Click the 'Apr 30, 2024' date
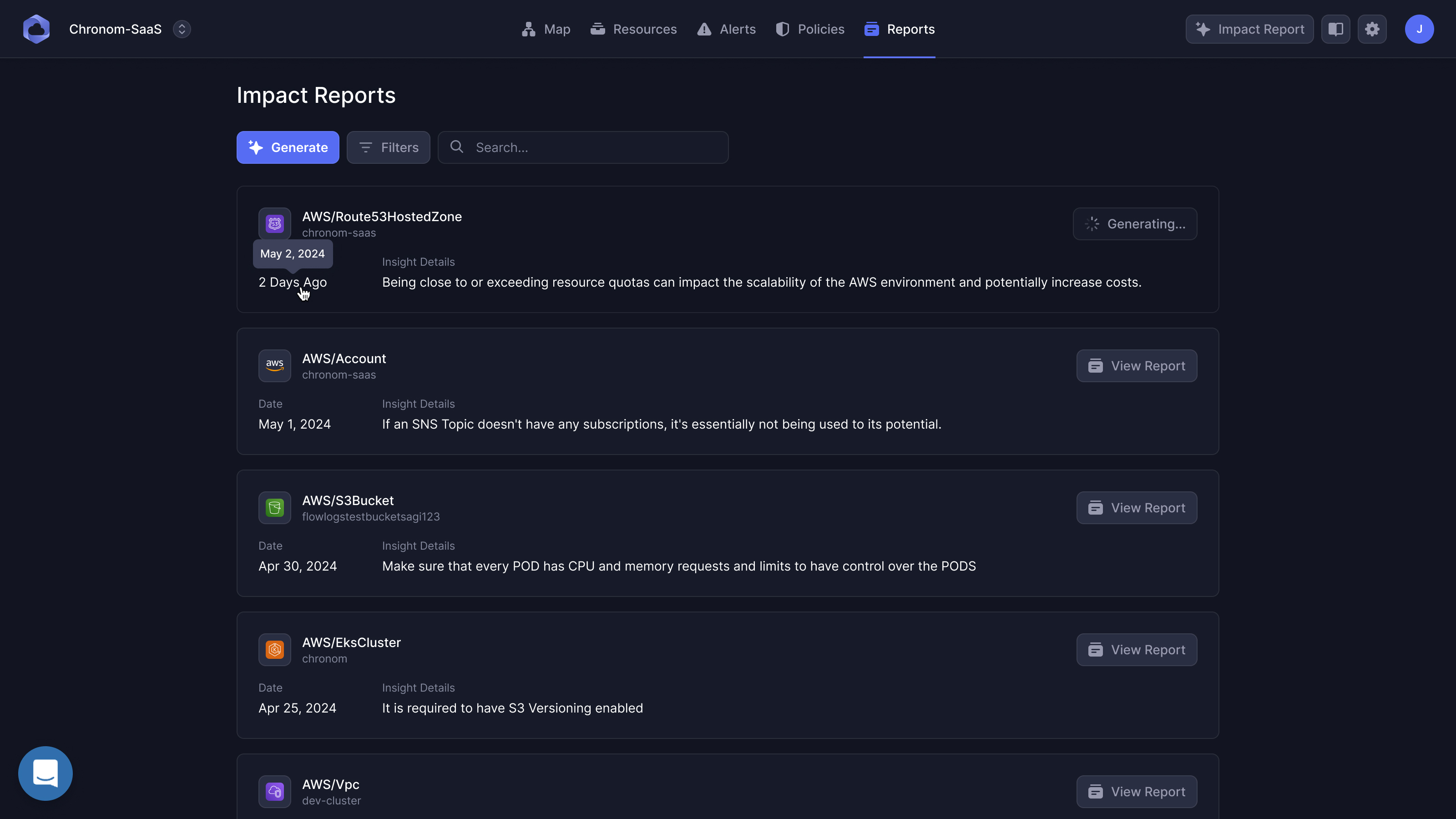 (x=297, y=566)
